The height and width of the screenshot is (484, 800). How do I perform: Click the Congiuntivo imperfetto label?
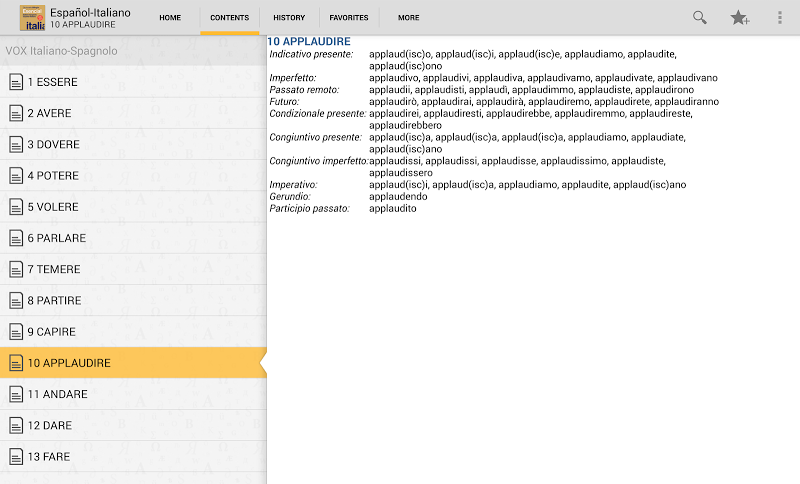click(319, 161)
